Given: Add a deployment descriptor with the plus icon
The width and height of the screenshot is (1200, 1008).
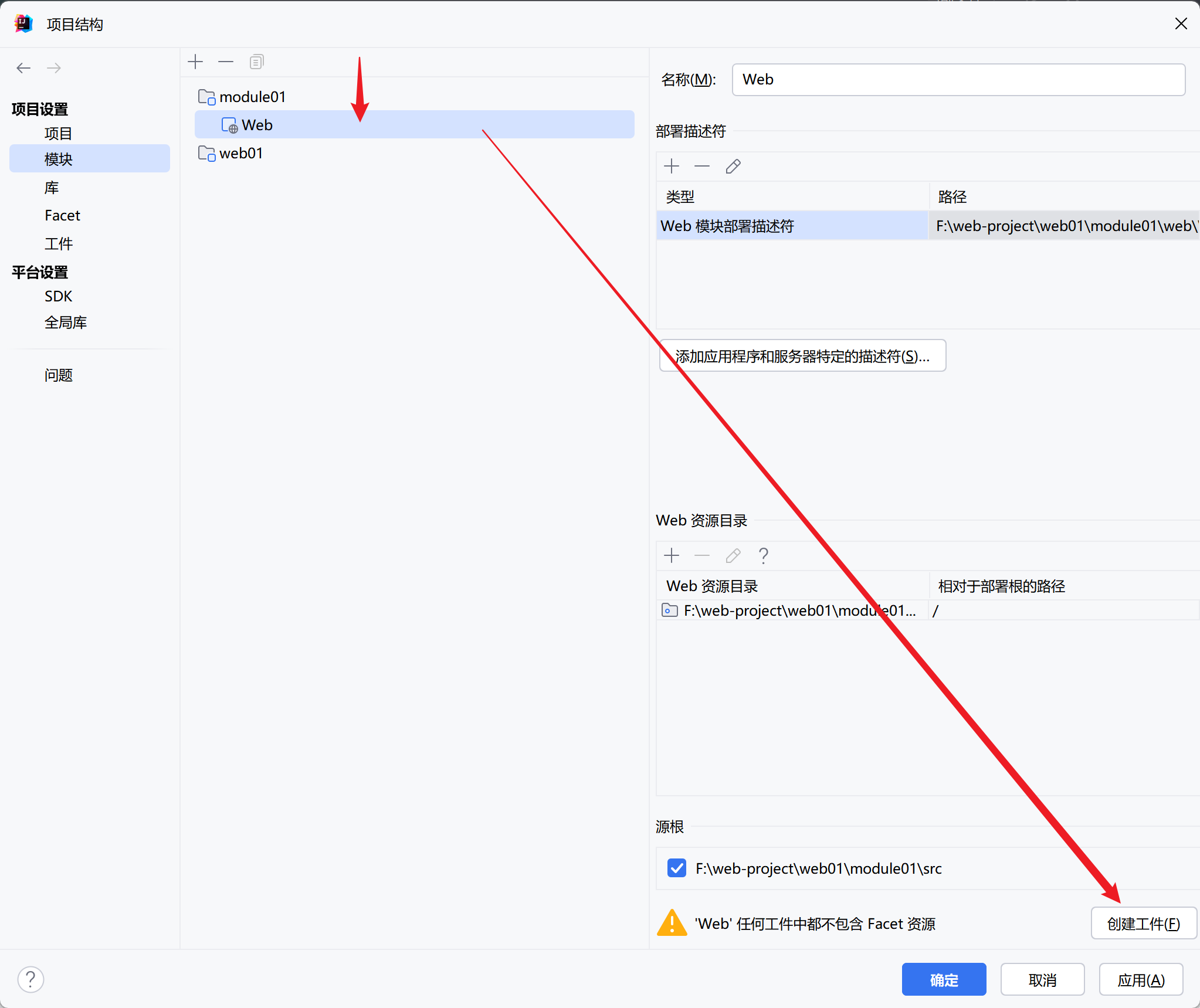Looking at the screenshot, I should (672, 167).
